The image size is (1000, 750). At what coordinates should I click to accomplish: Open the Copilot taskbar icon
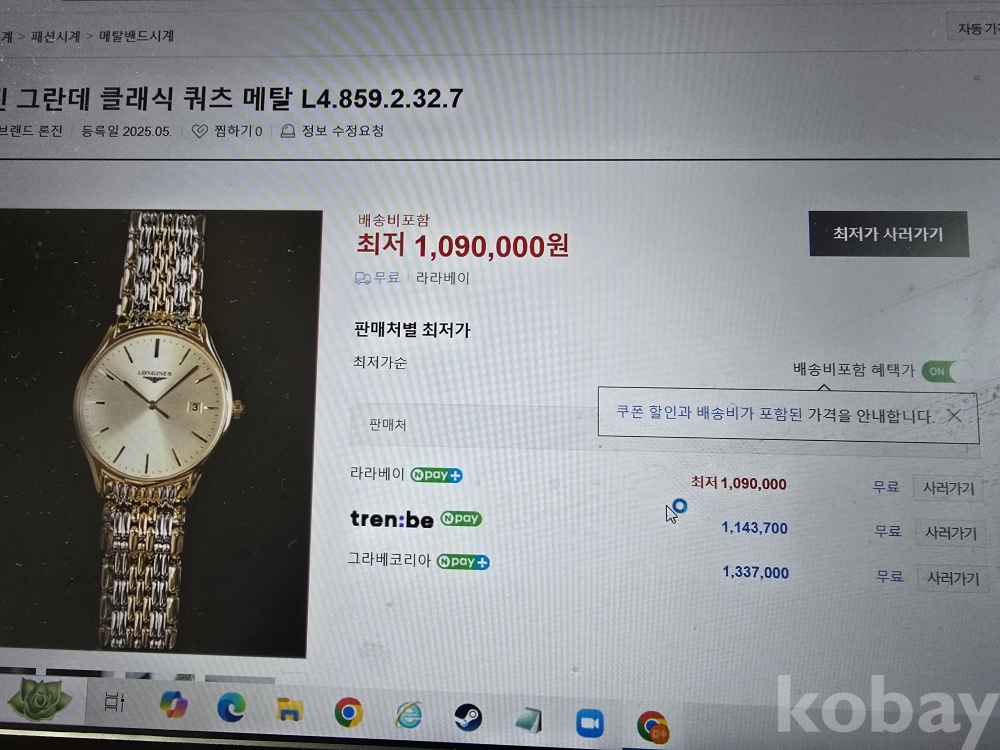coord(173,705)
